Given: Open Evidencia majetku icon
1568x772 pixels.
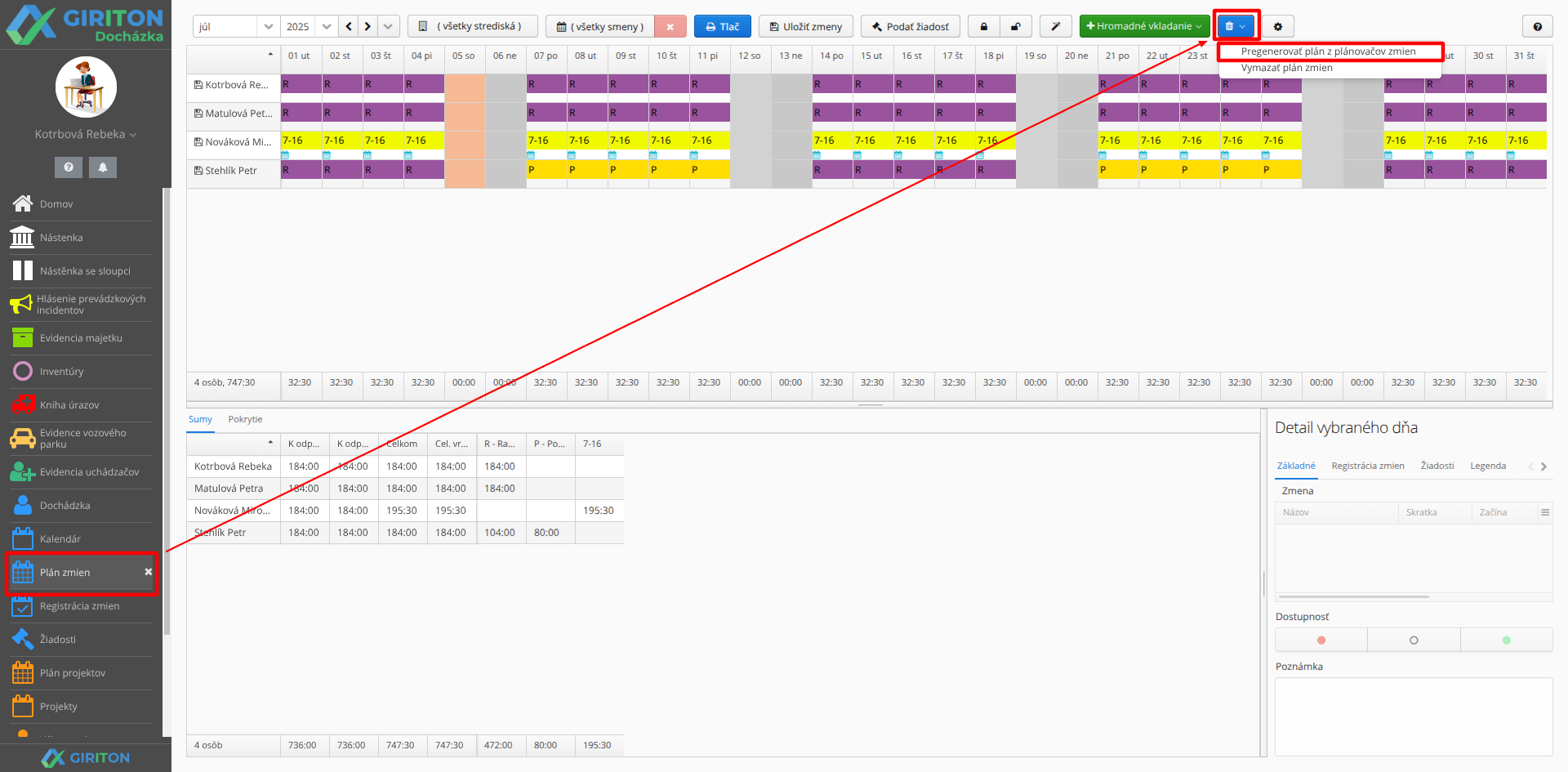Looking at the screenshot, I should click(23, 337).
